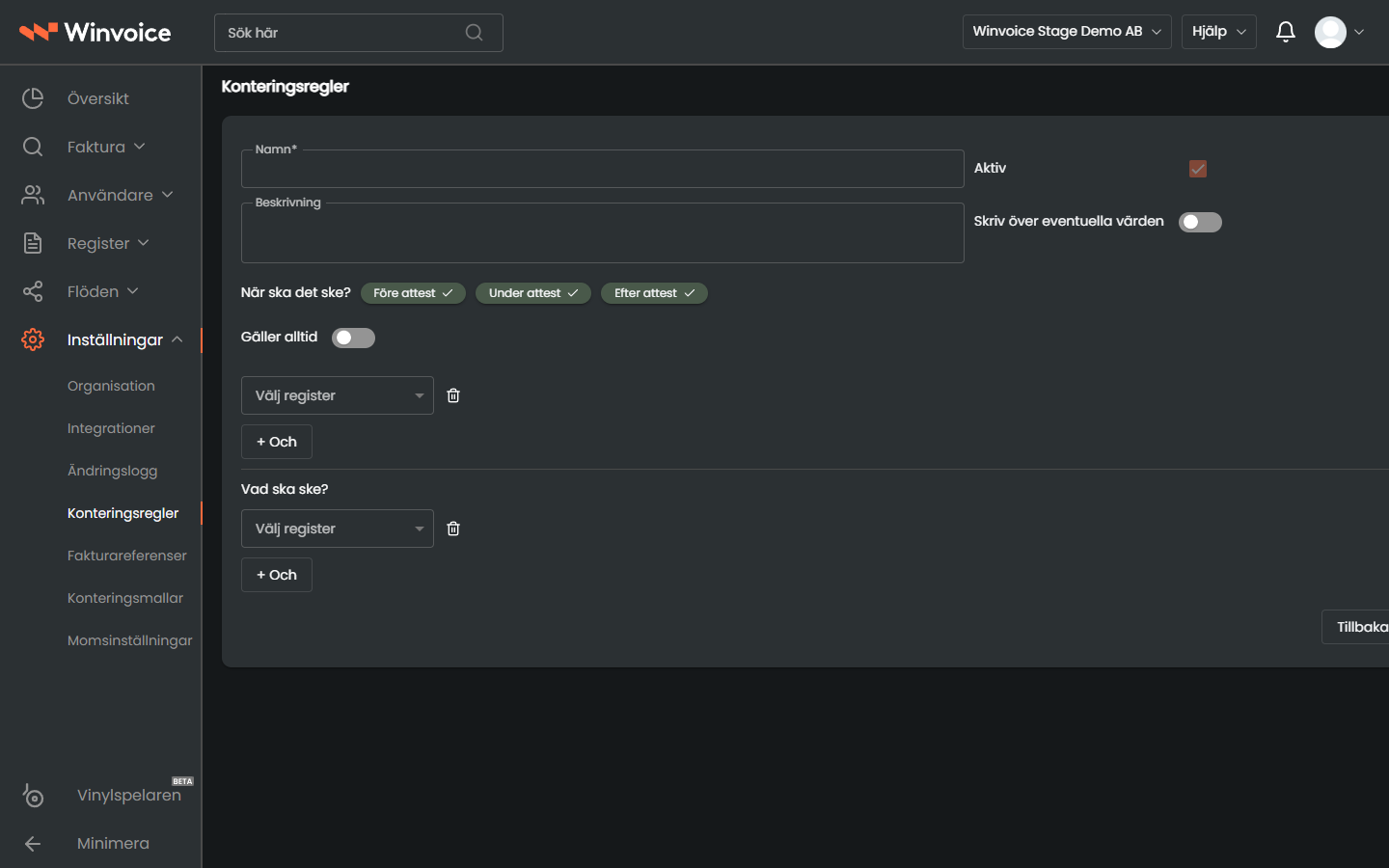The width and height of the screenshot is (1389, 868).
Task: Click the + Och button under Vad ska ske
Action: [277, 575]
